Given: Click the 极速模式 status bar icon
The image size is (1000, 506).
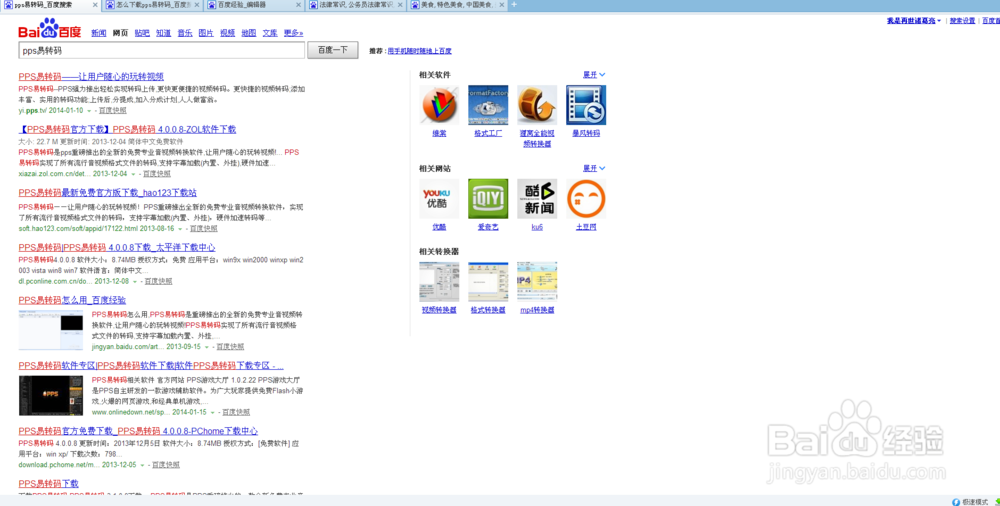Looking at the screenshot, I should 956,502.
